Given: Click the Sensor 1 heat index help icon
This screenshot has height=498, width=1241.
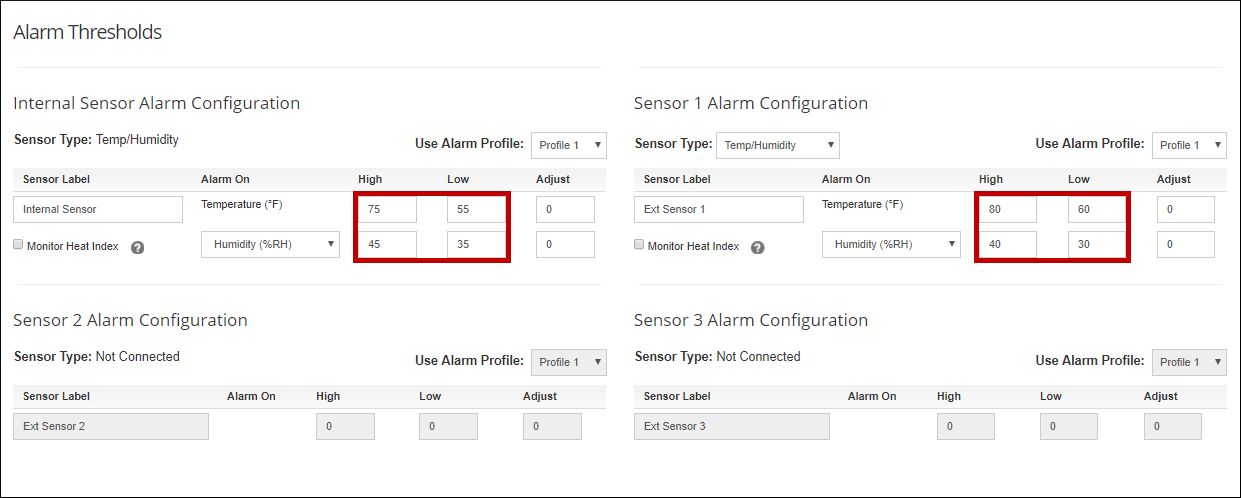Looking at the screenshot, I should tap(758, 247).
